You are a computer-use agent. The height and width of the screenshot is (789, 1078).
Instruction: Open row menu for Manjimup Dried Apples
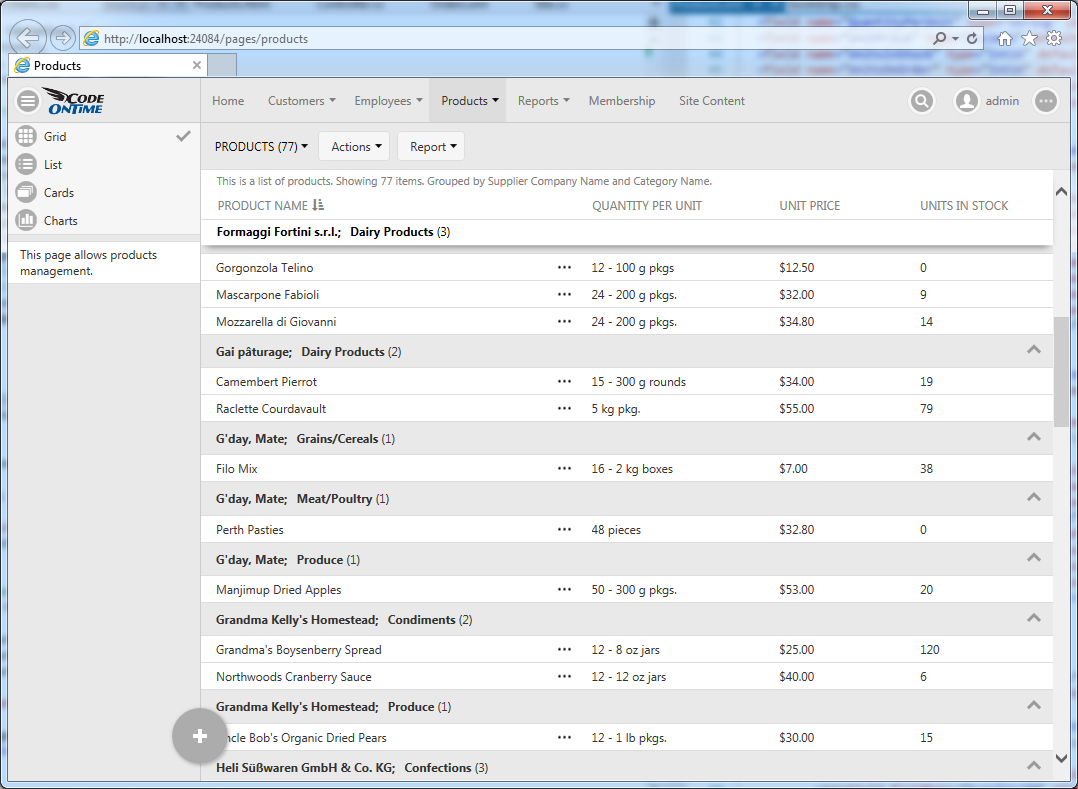(564, 590)
